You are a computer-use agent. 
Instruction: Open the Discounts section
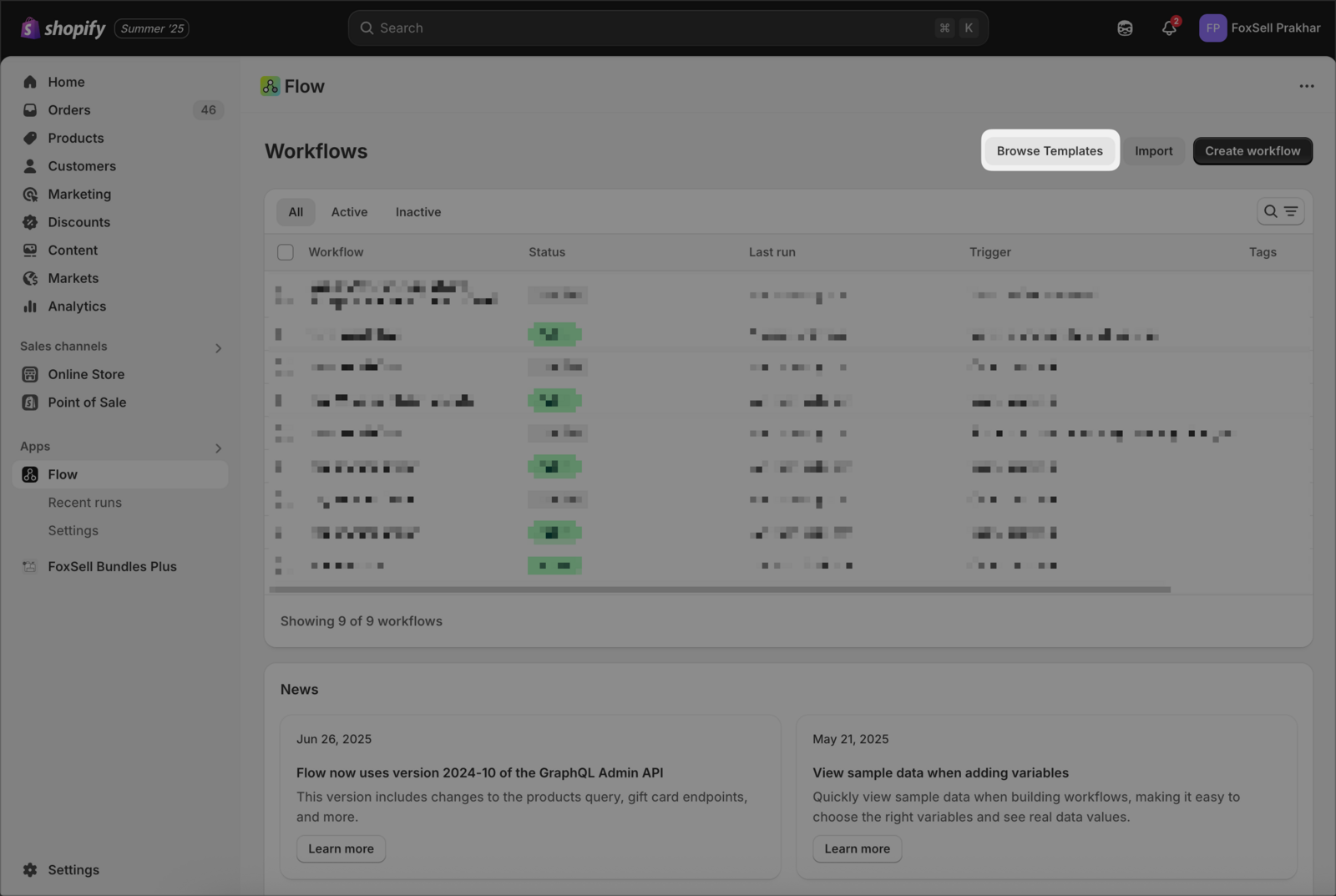pyautogui.click(x=78, y=222)
